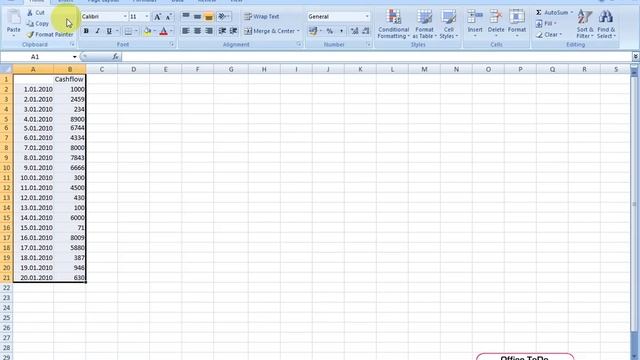The image size is (640, 360).
Task: Click the Insert Function fx button
Action: coord(116,57)
